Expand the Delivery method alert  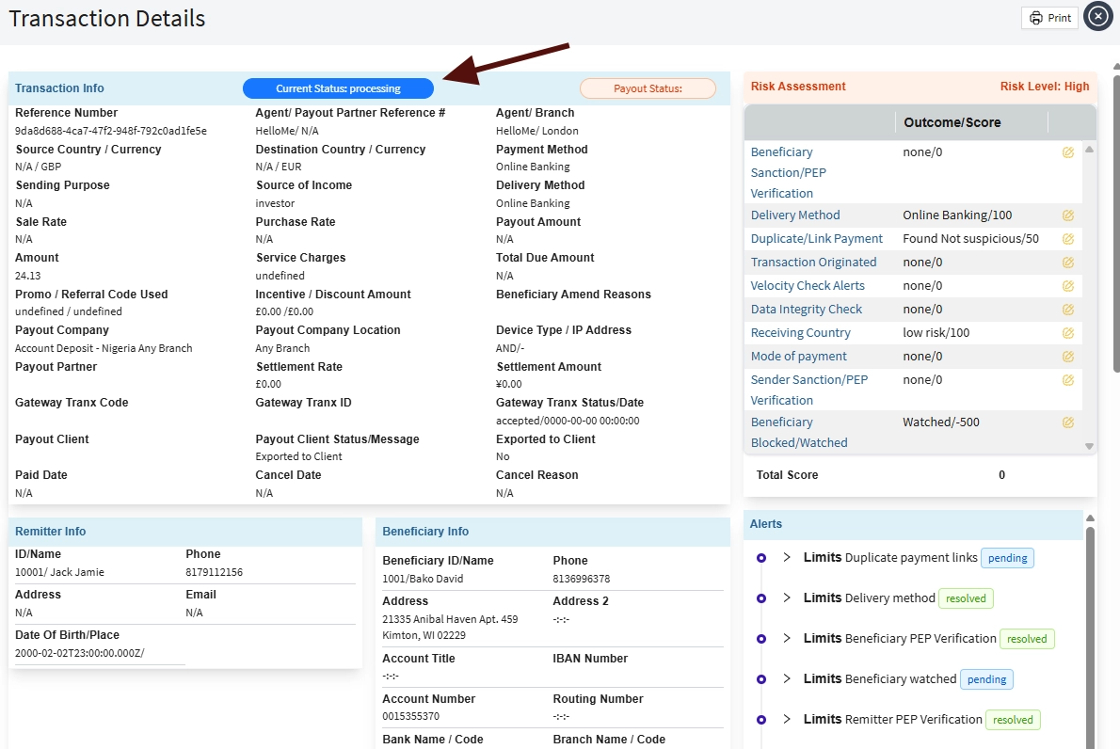click(x=787, y=598)
